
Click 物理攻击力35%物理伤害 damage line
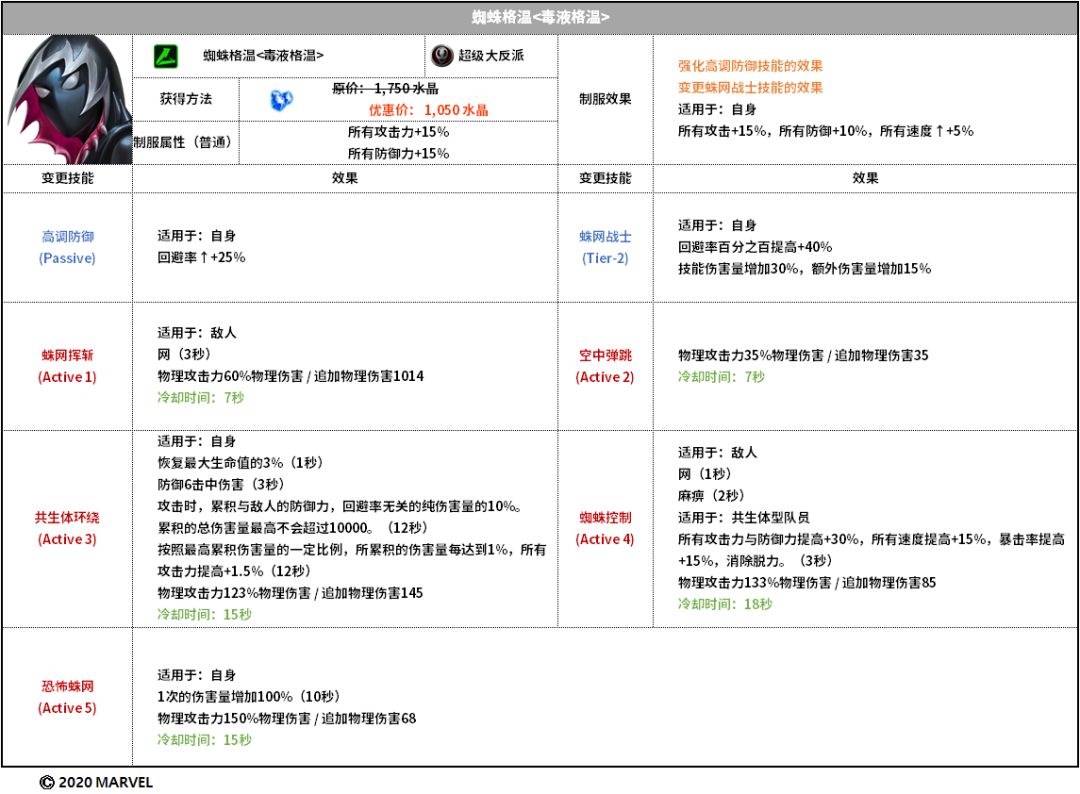(803, 355)
